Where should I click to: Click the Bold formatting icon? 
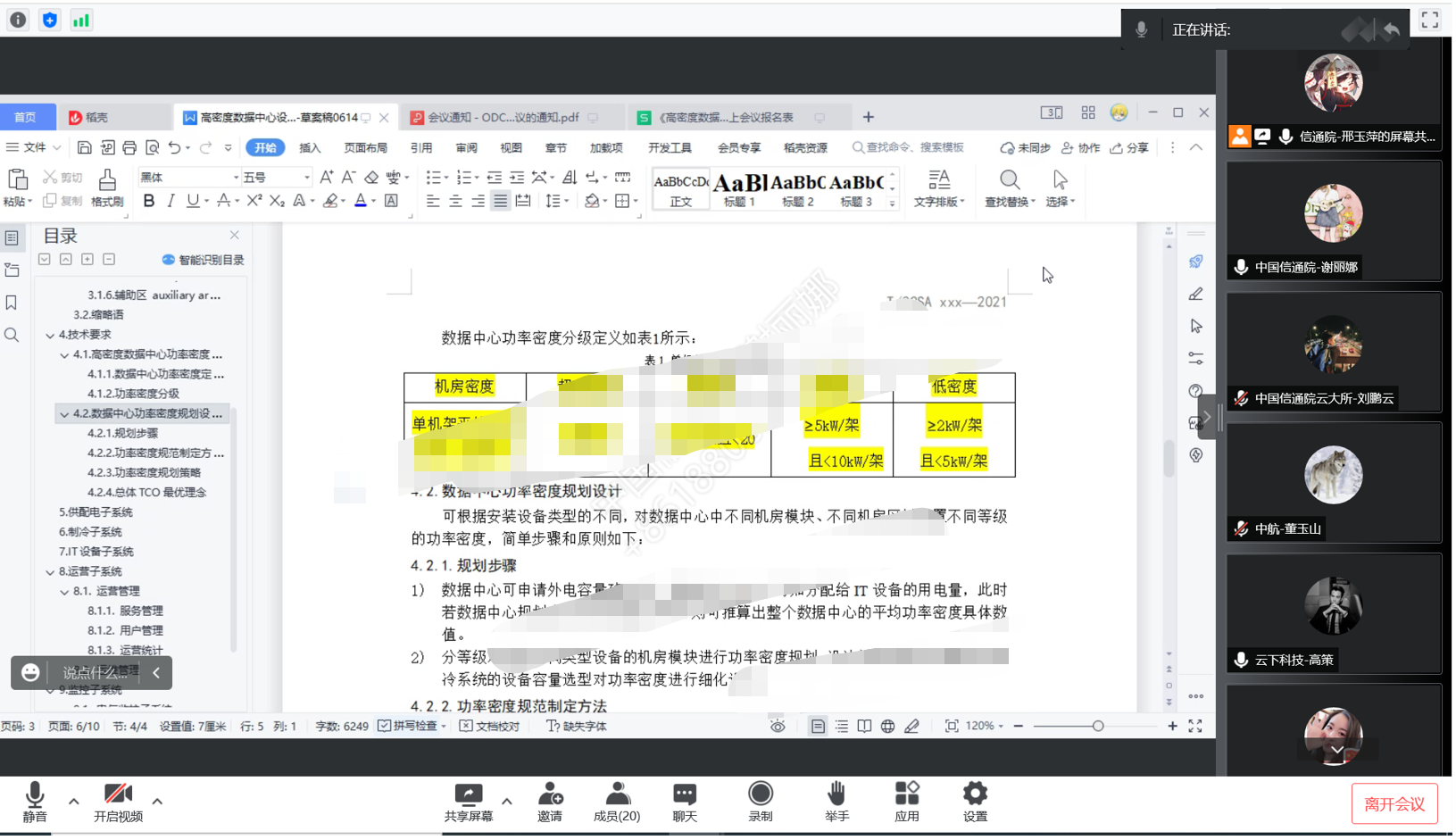click(149, 202)
